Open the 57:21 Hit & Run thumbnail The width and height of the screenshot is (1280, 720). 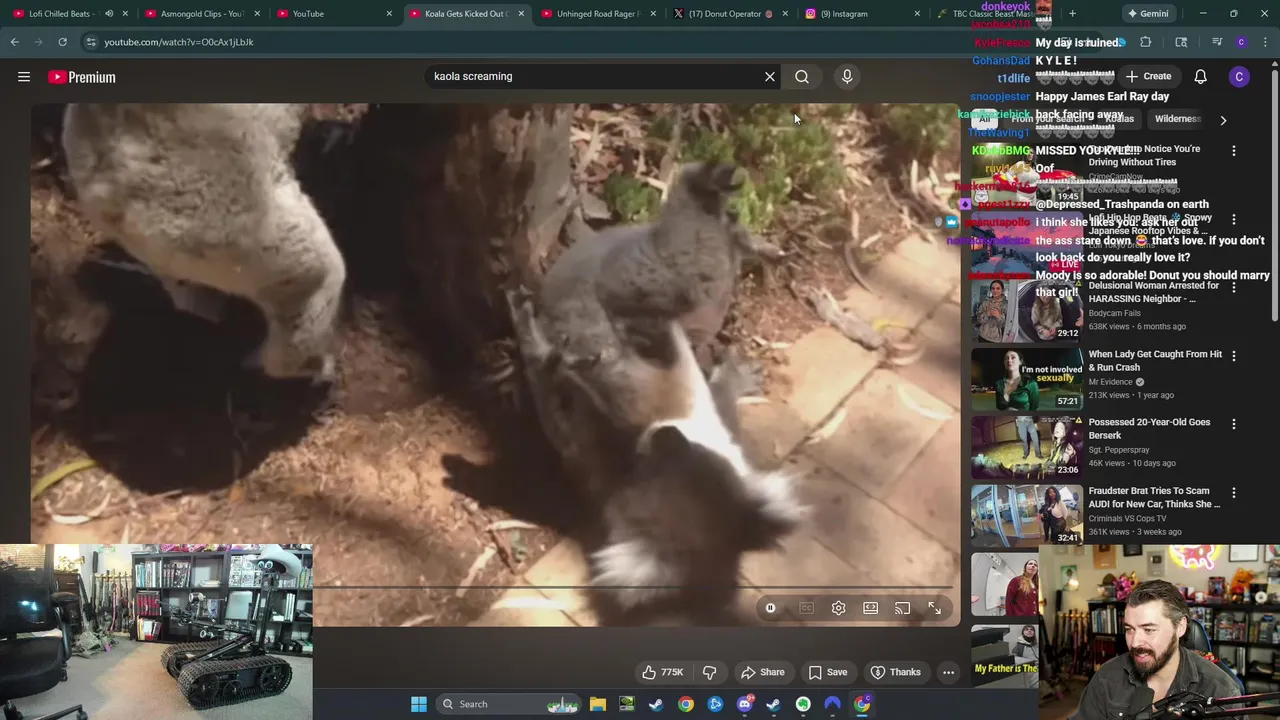pyautogui.click(x=1026, y=379)
